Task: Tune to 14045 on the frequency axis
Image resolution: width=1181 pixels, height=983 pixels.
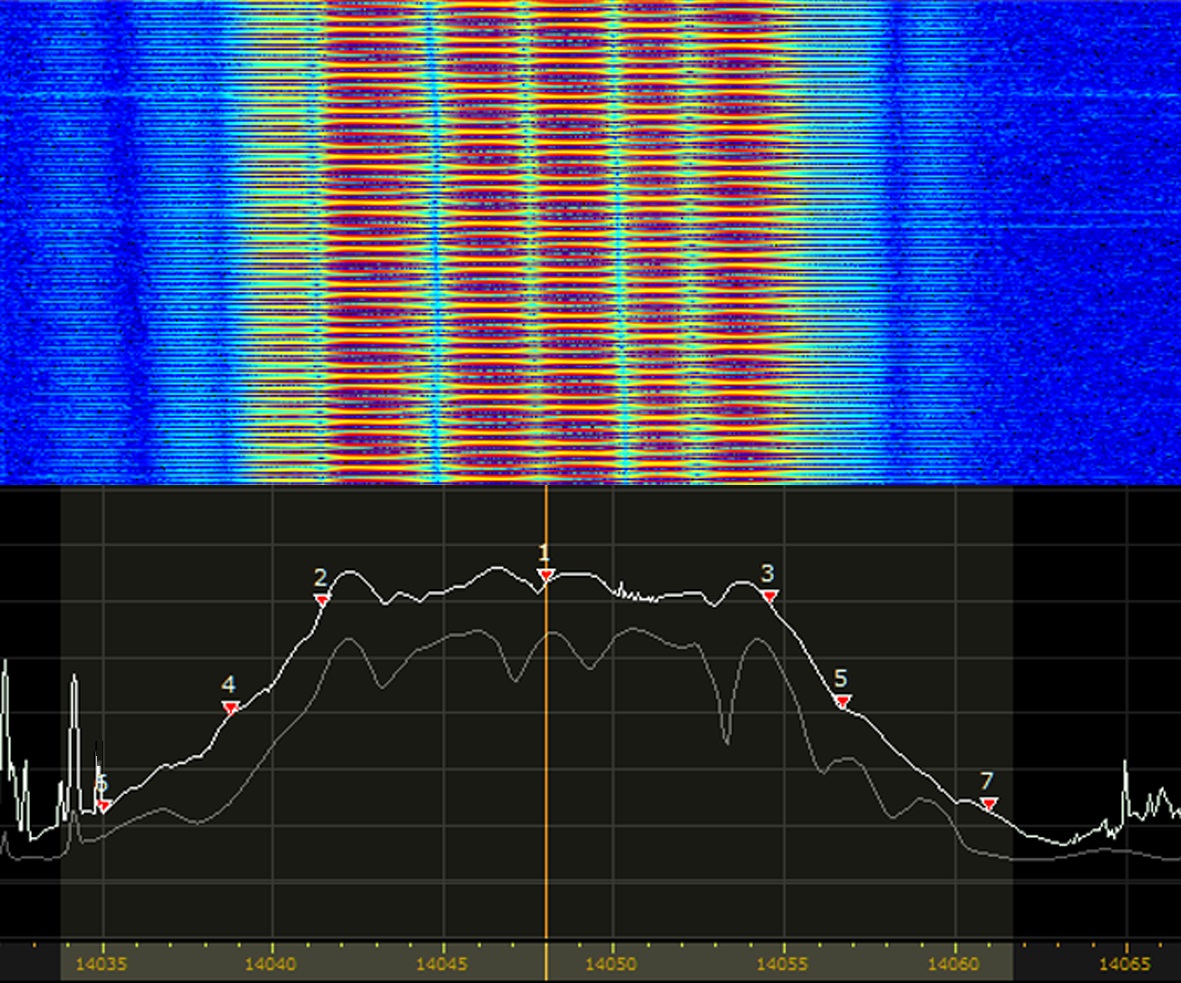Action: pos(443,964)
